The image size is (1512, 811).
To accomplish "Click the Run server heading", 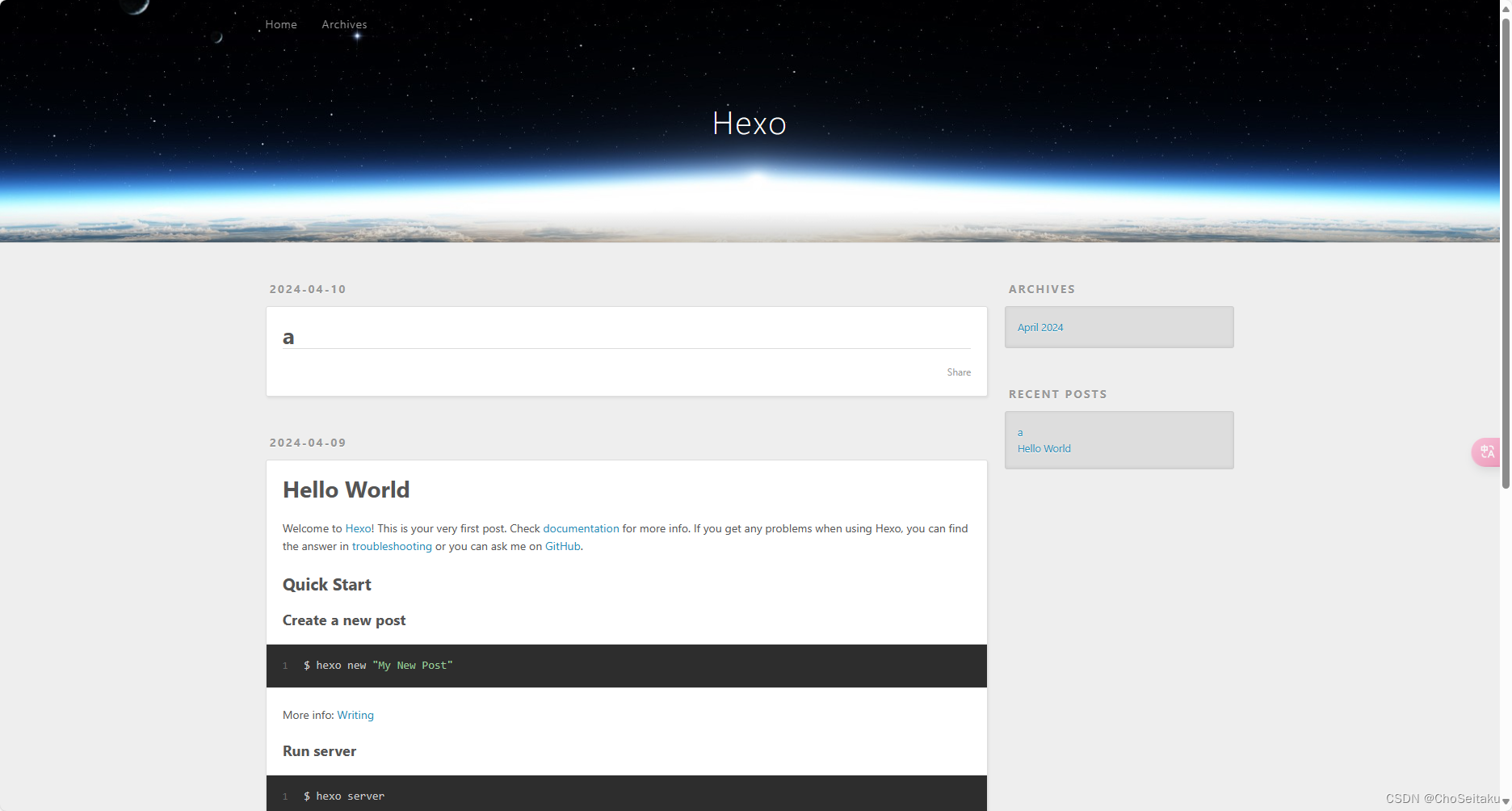I will click(x=319, y=751).
